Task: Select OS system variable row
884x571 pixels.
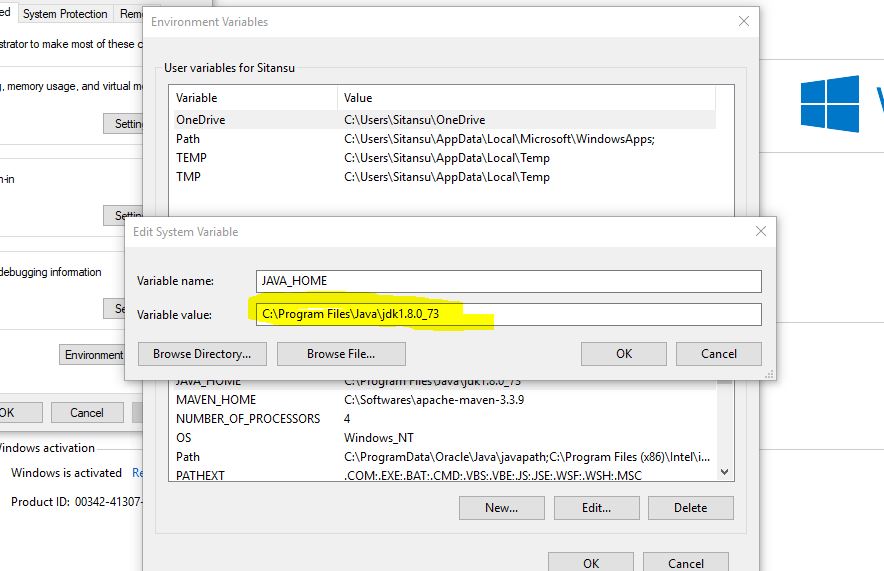Action: [443, 437]
